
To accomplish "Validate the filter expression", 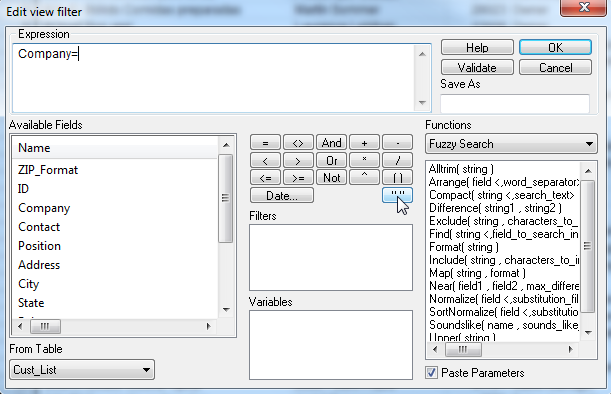I will click(477, 67).
